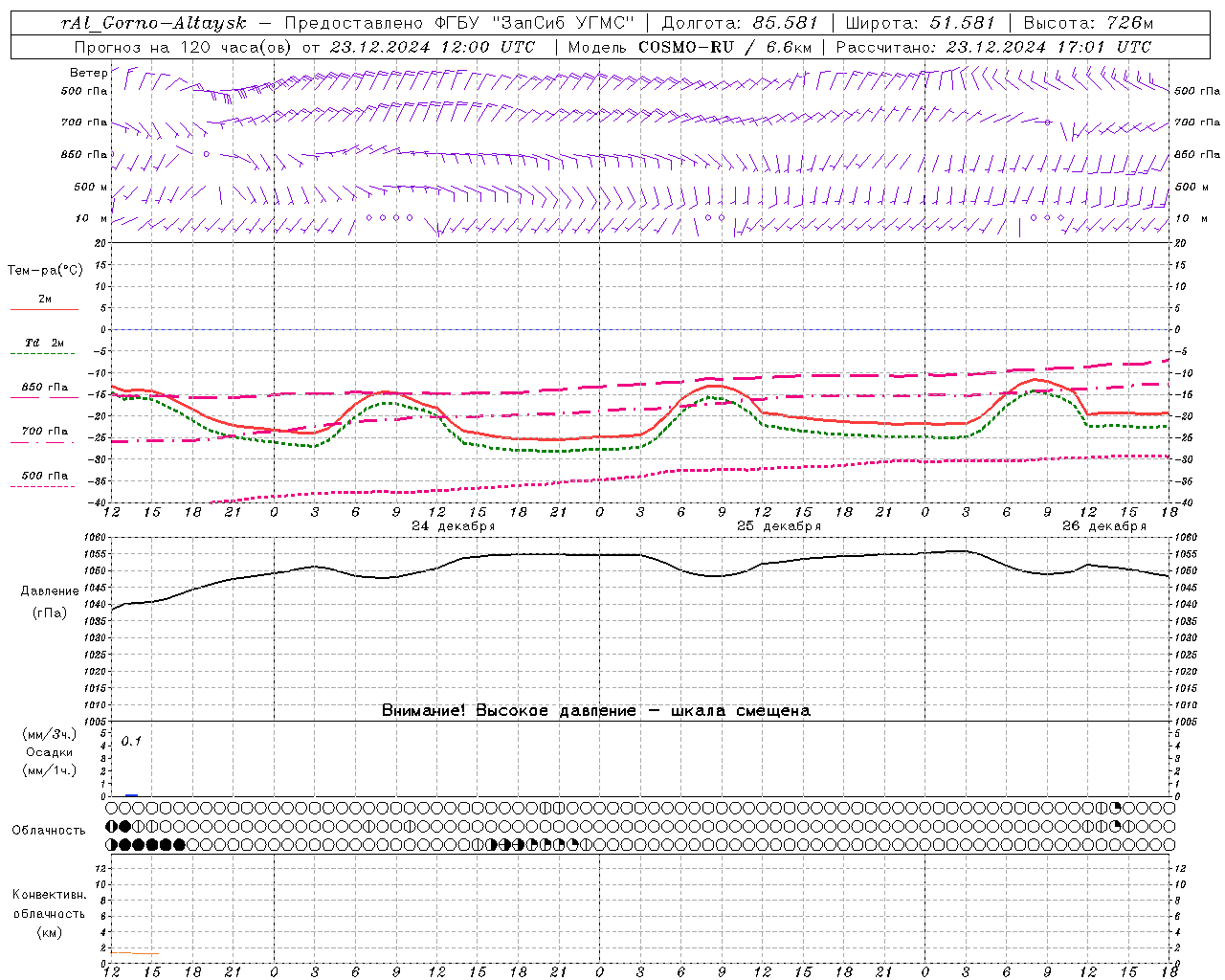
Task: Click the Модель COSMO-RU / 6.6км text
Action: tap(690, 47)
